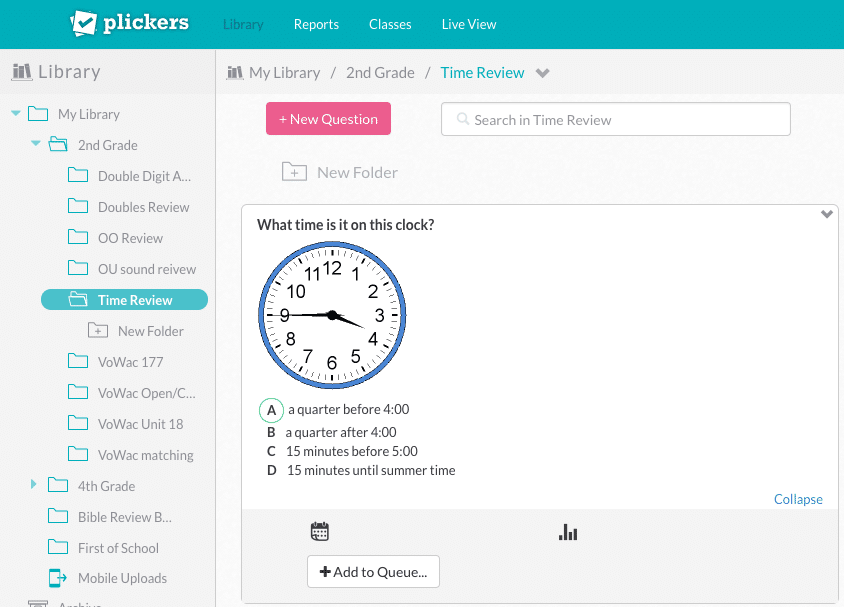Open the Library tab in top navigation
Viewport: 844px width, 607px height.
(243, 24)
